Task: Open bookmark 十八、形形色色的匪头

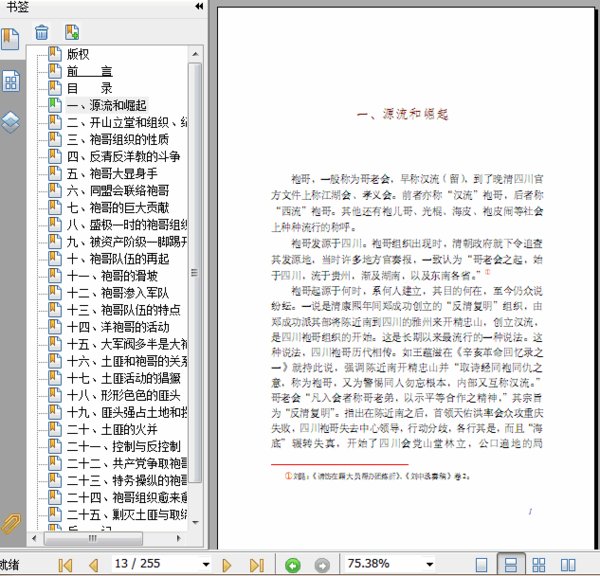Action: coord(123,395)
